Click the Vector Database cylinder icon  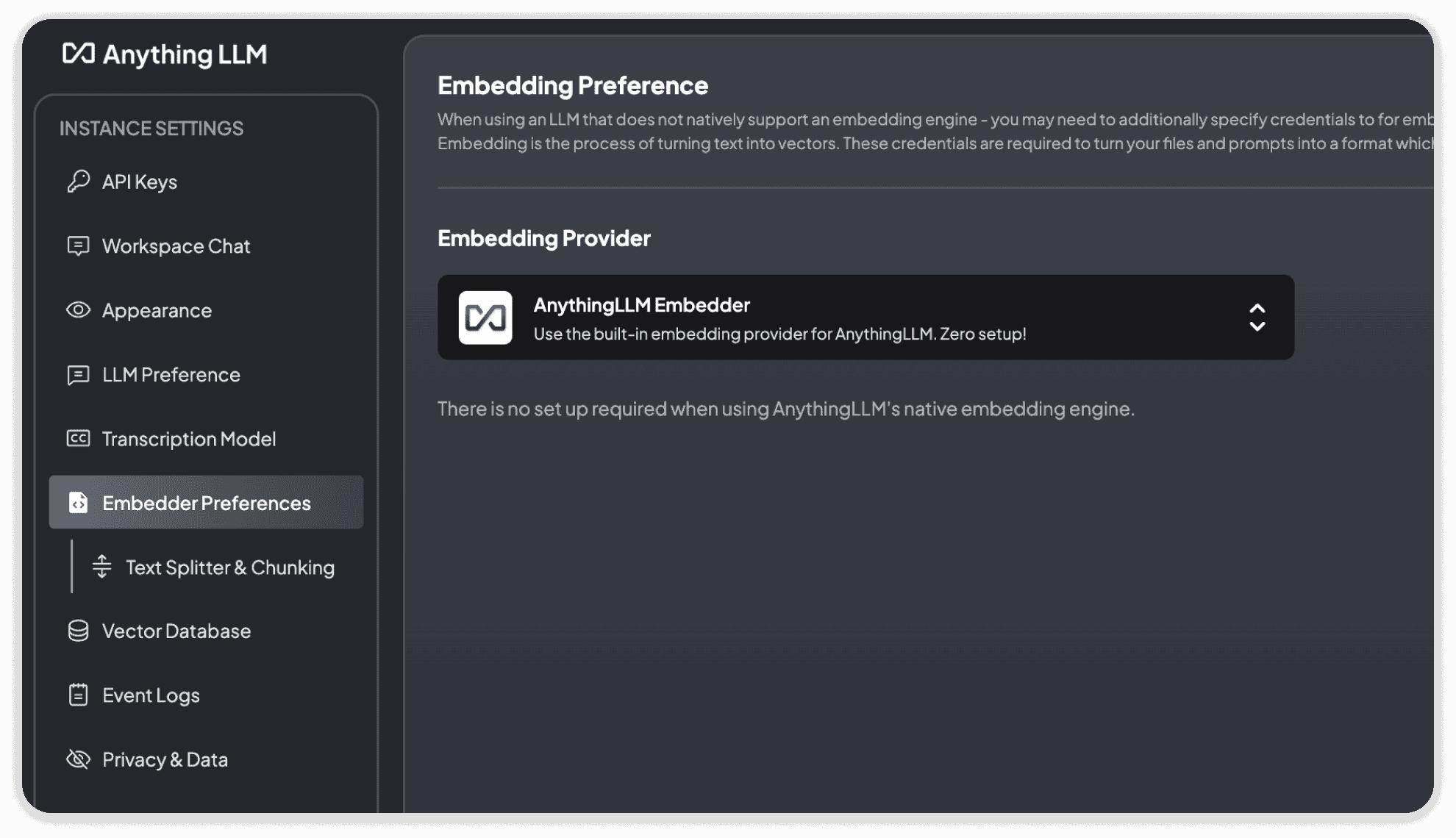(78, 631)
